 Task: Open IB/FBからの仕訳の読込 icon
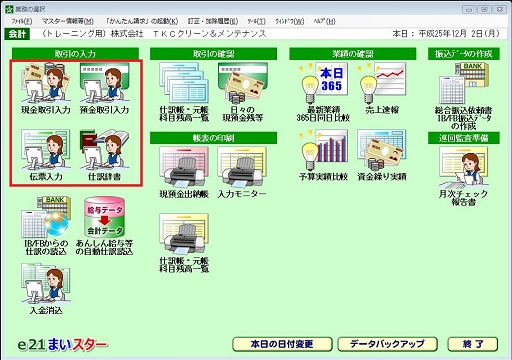pyautogui.click(x=46, y=226)
